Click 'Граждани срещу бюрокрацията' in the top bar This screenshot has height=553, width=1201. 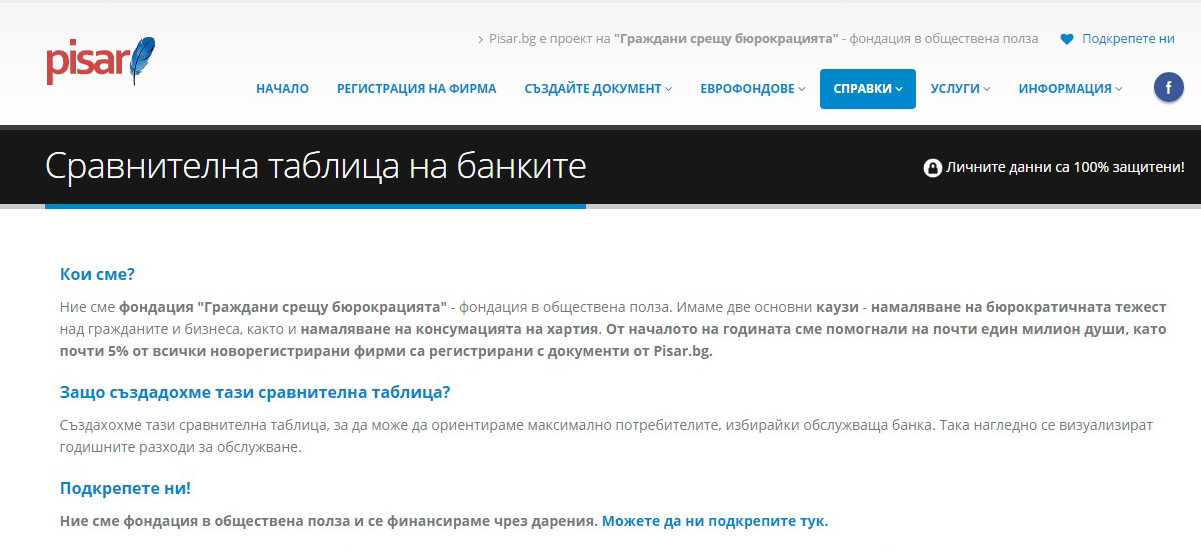pyautogui.click(x=726, y=39)
